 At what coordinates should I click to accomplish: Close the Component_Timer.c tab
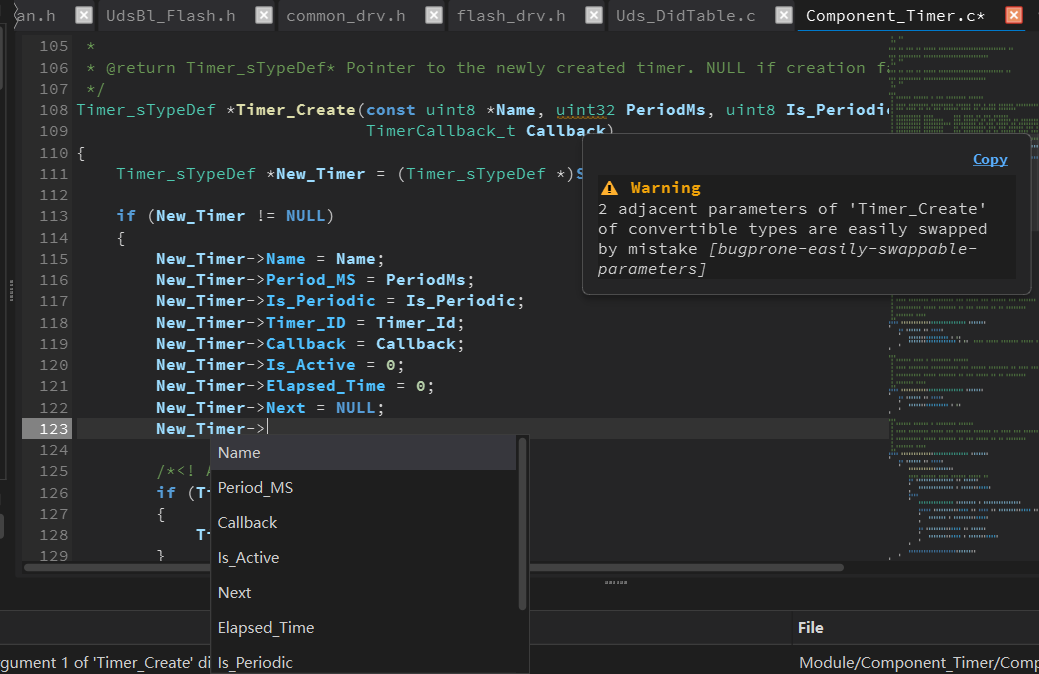tap(1014, 15)
